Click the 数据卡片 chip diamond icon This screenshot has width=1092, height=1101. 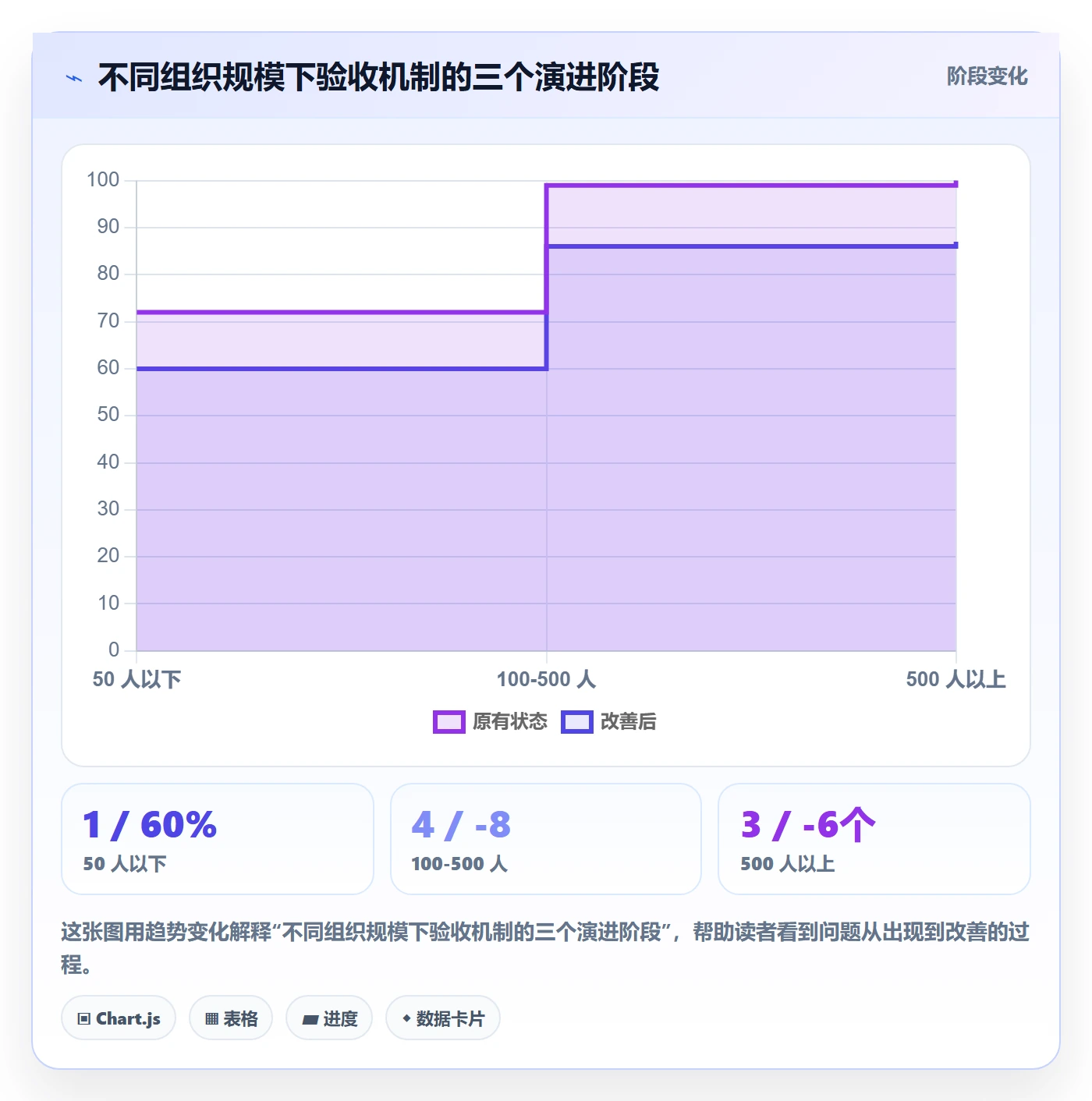406,1018
